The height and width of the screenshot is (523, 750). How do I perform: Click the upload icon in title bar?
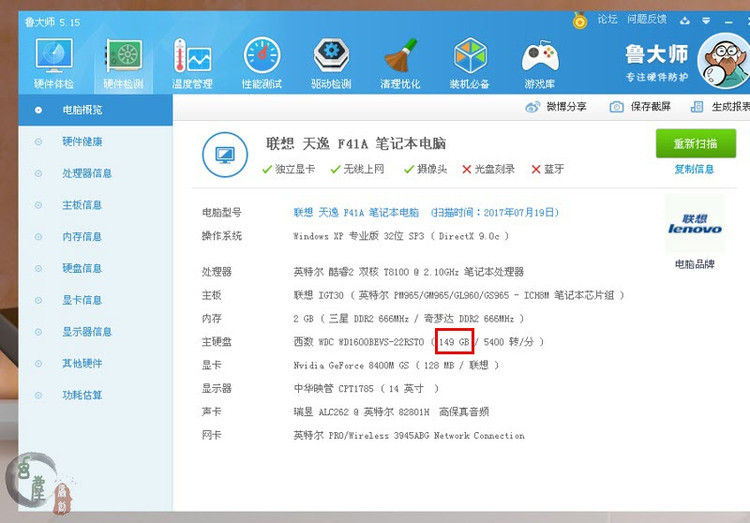[685, 20]
